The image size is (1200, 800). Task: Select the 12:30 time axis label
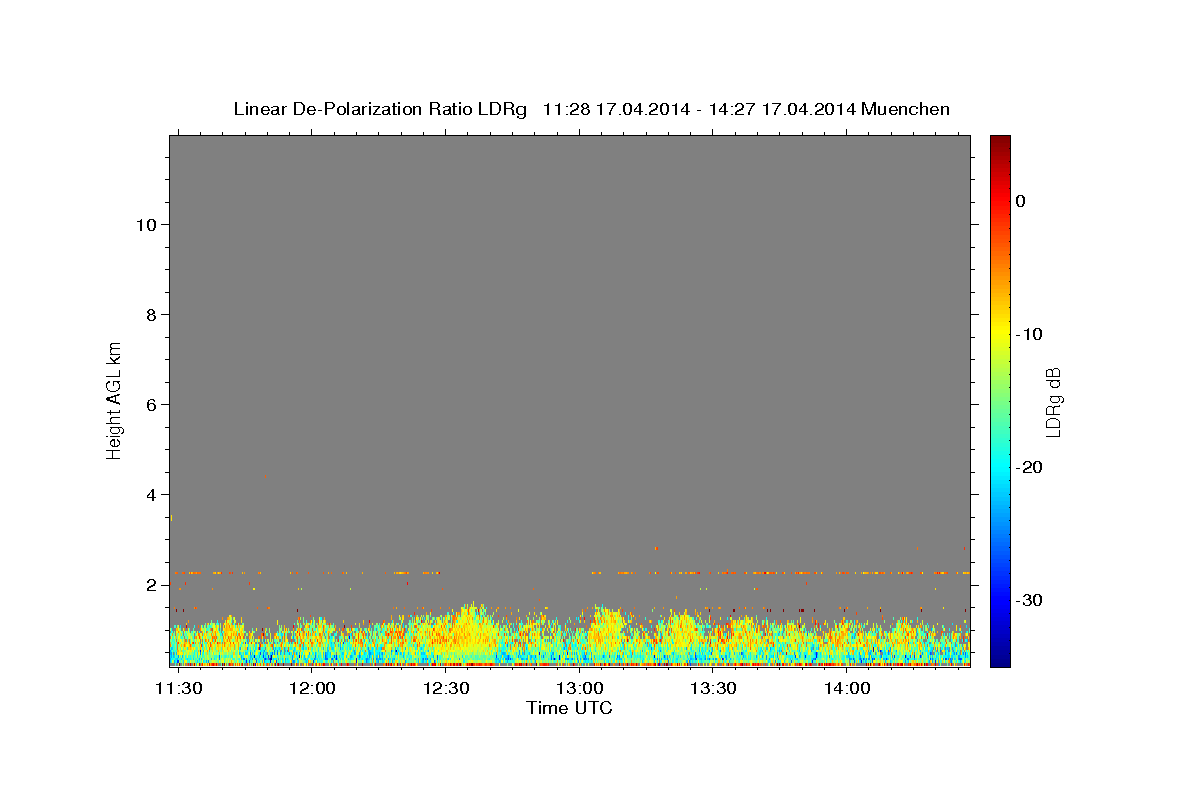446,689
